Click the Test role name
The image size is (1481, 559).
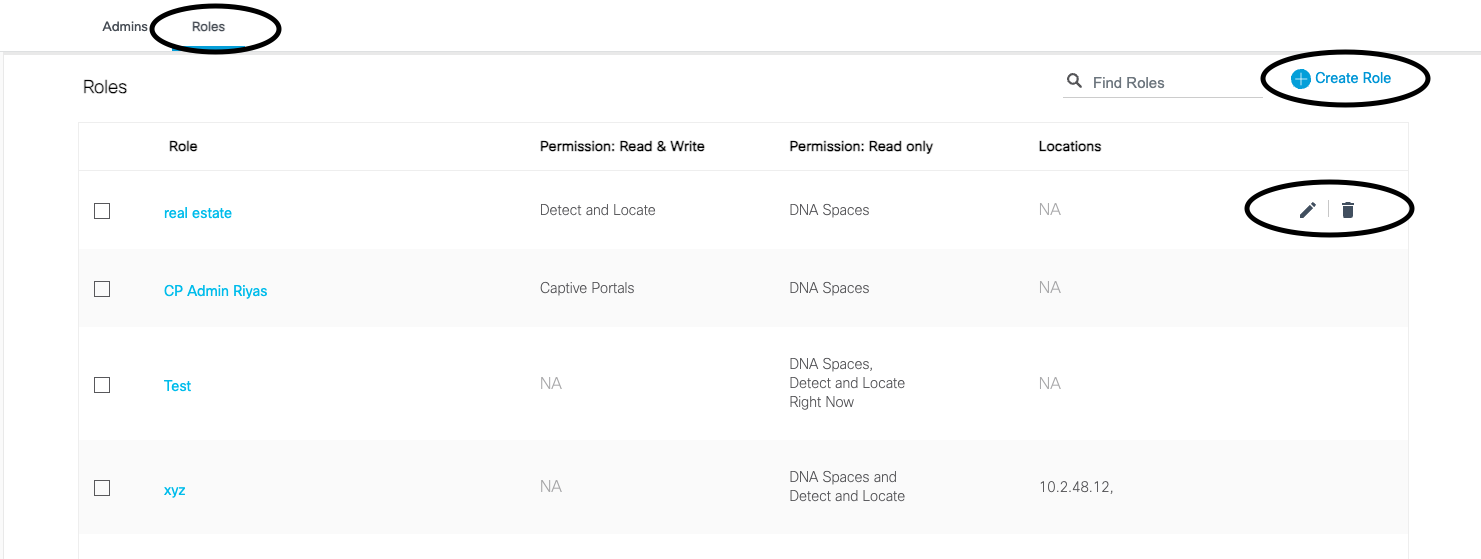[178, 386]
